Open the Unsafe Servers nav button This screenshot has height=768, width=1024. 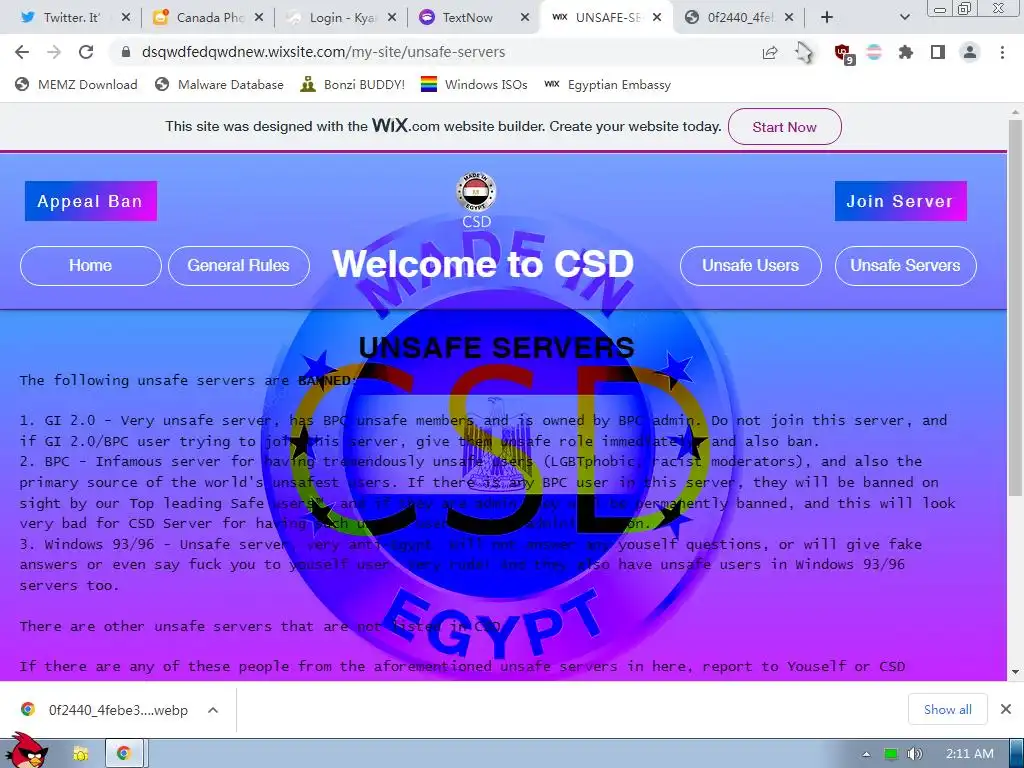coord(905,266)
